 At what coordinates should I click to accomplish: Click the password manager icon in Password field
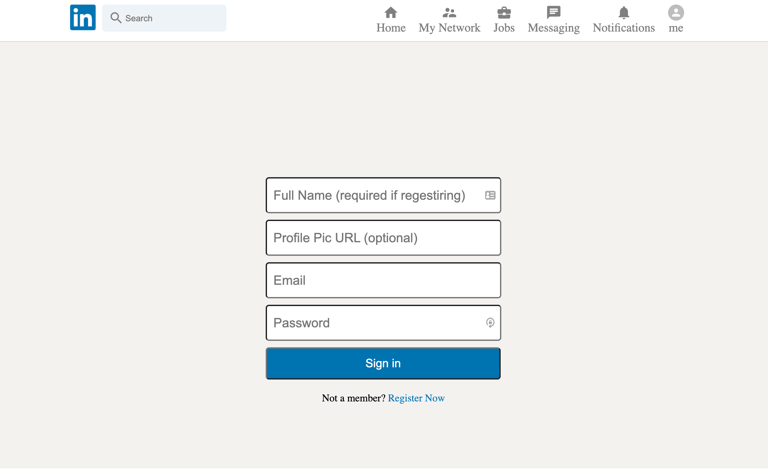[x=490, y=323]
